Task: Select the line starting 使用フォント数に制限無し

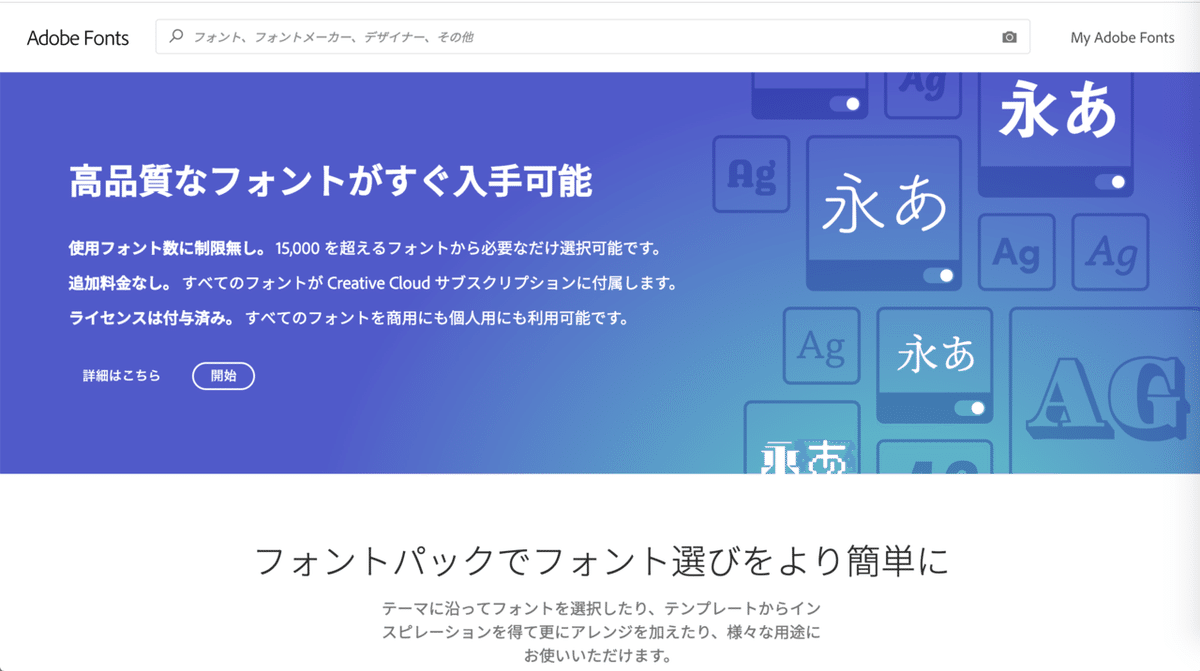Action: pyautogui.click(x=365, y=247)
